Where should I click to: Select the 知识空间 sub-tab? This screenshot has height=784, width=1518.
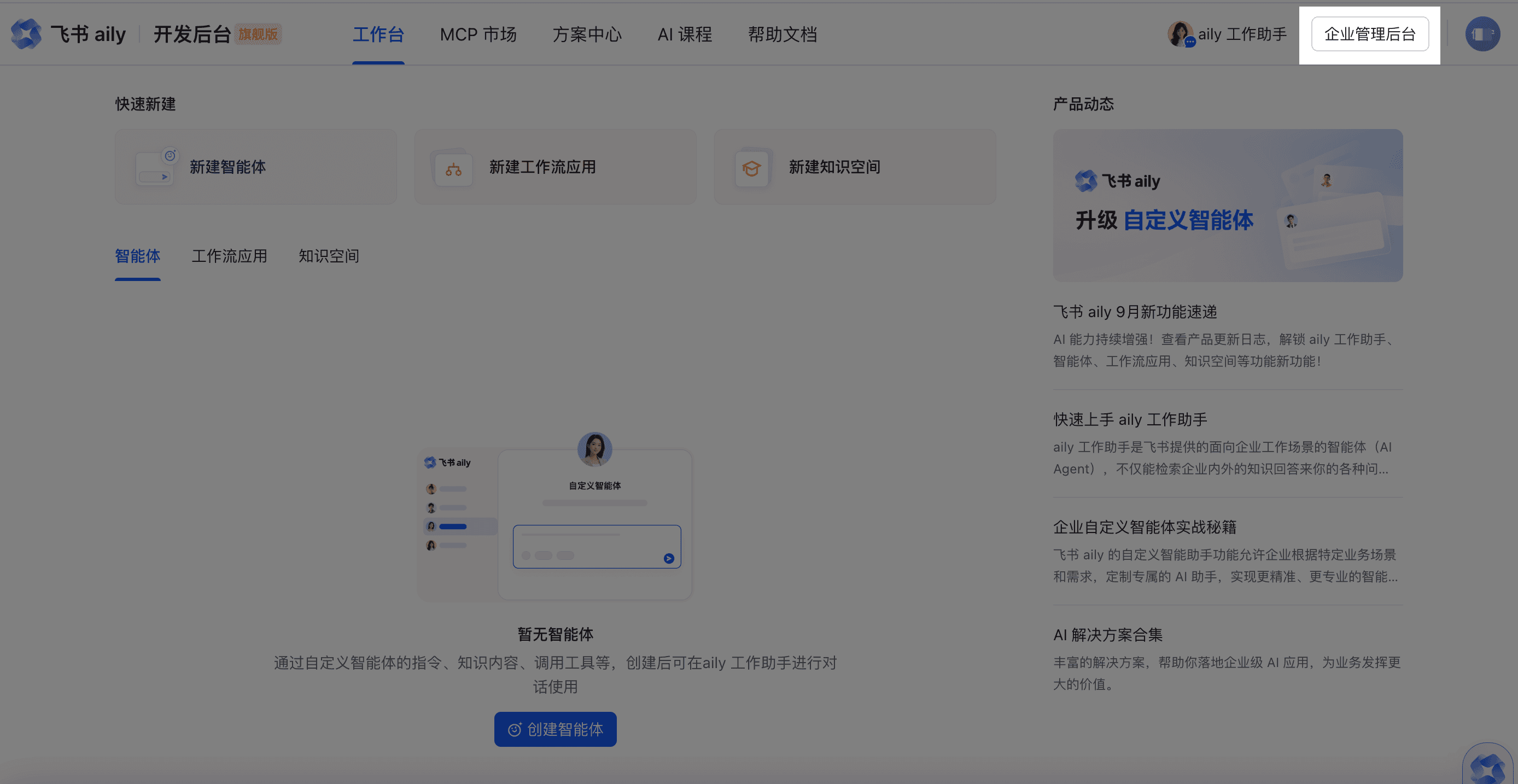tap(329, 256)
